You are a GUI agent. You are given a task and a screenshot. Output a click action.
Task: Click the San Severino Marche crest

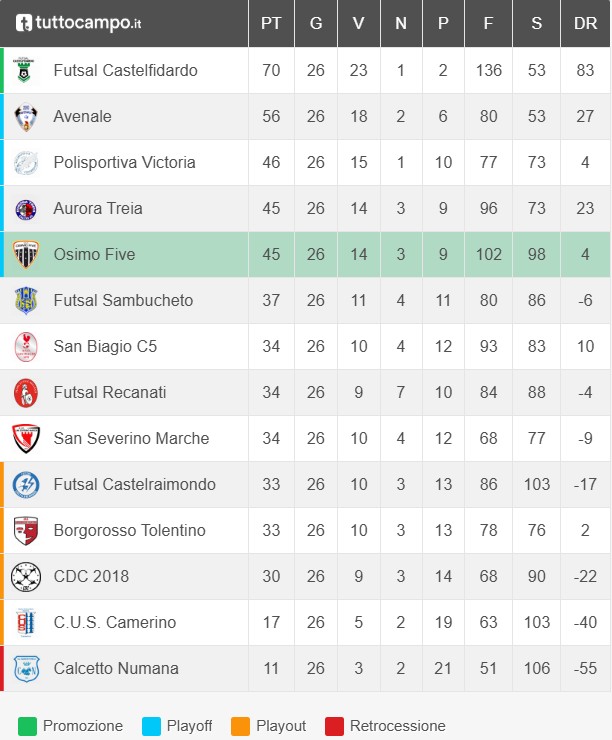24,439
